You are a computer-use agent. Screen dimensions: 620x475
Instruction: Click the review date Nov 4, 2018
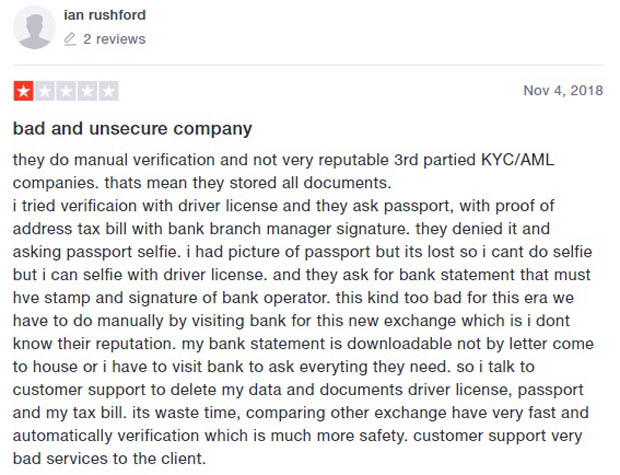tap(563, 91)
